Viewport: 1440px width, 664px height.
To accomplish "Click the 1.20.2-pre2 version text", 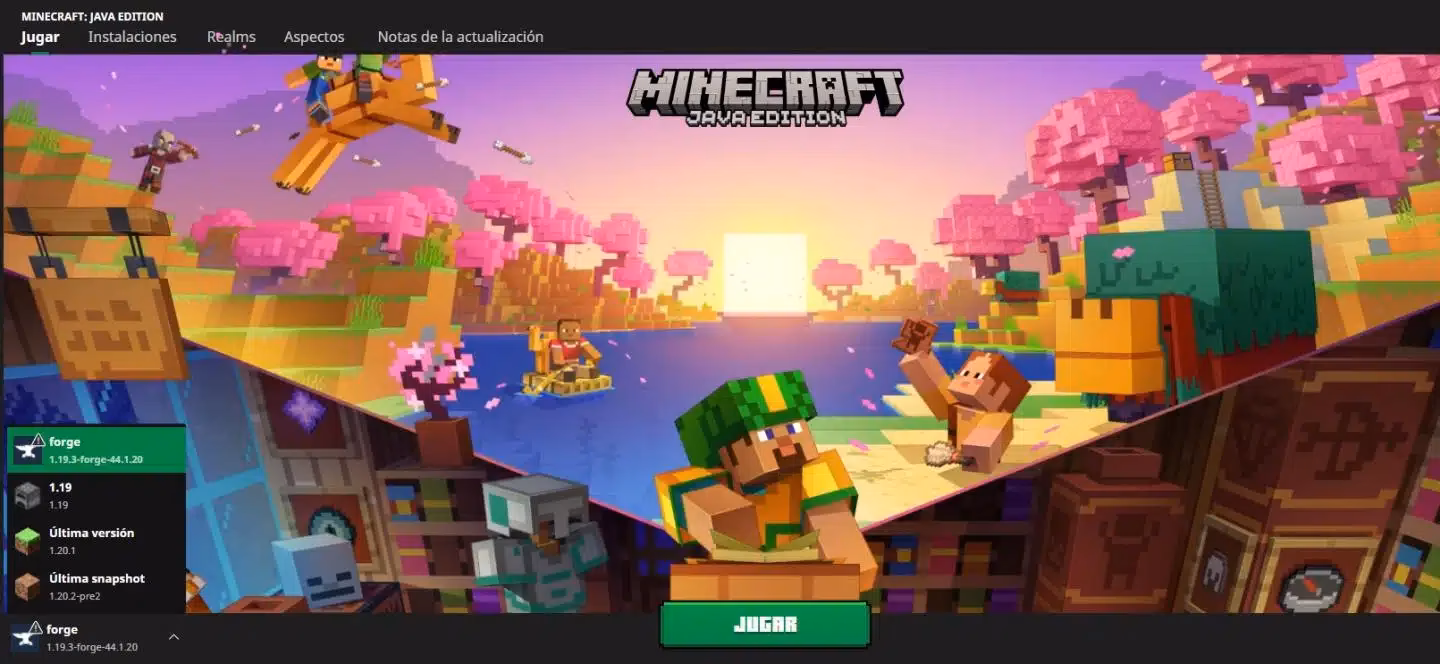I will tap(75, 596).
